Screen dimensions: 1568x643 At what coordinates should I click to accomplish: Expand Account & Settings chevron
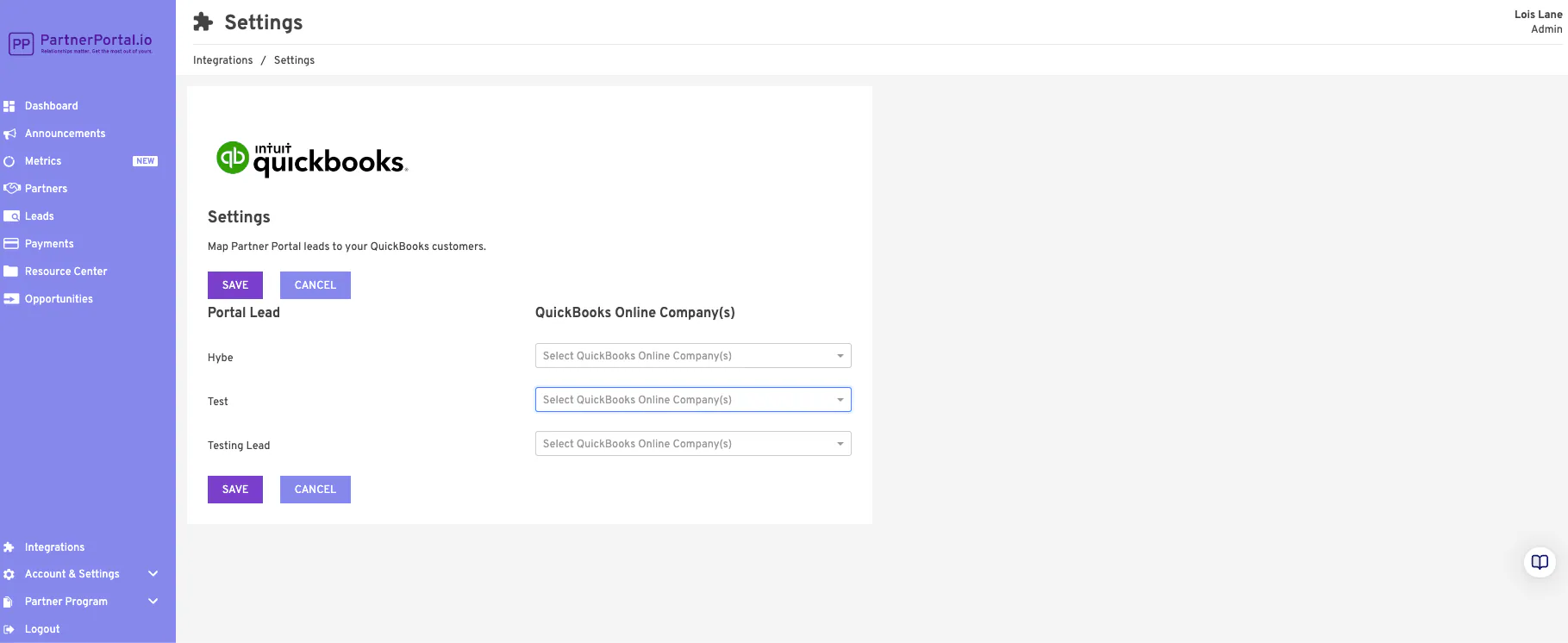[x=153, y=574]
